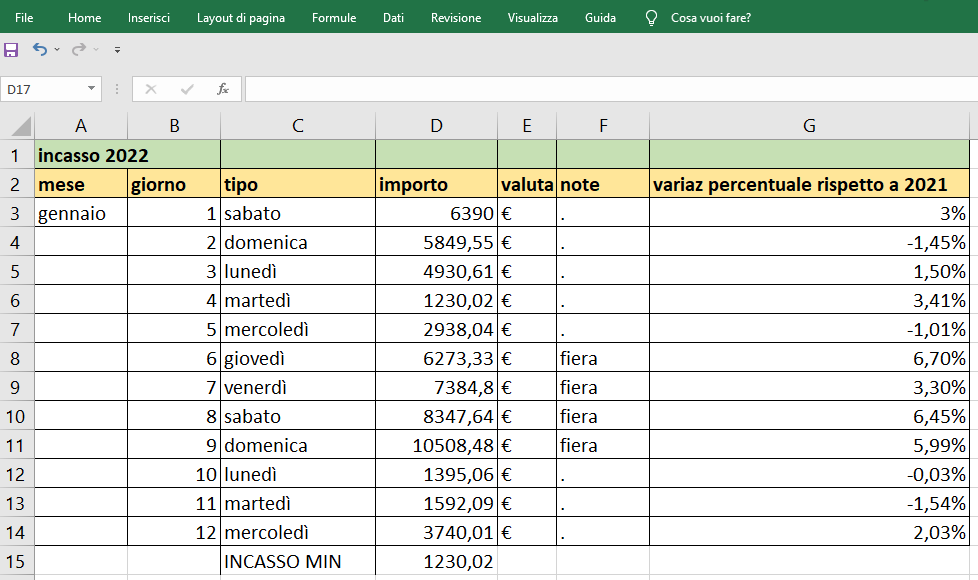Click the importo cell 8347,64
Image resolution: width=978 pixels, height=580 pixels.
pyautogui.click(x=437, y=416)
